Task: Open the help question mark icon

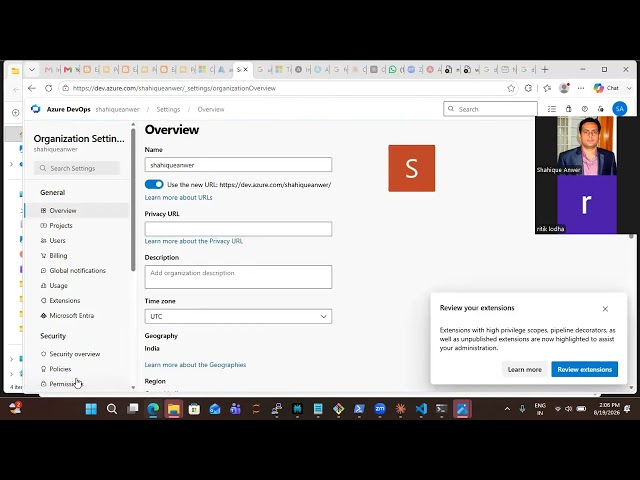Action: pyautogui.click(x=584, y=109)
